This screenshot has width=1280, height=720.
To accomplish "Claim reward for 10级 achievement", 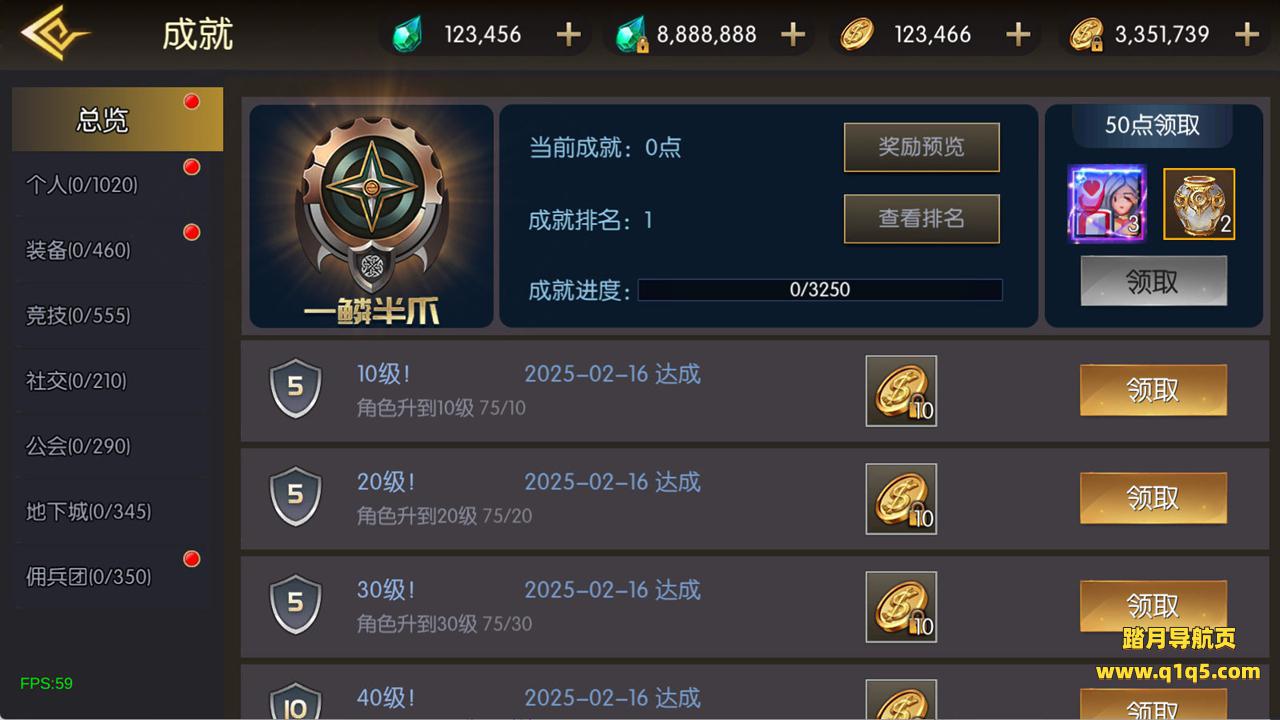I will pos(1153,390).
